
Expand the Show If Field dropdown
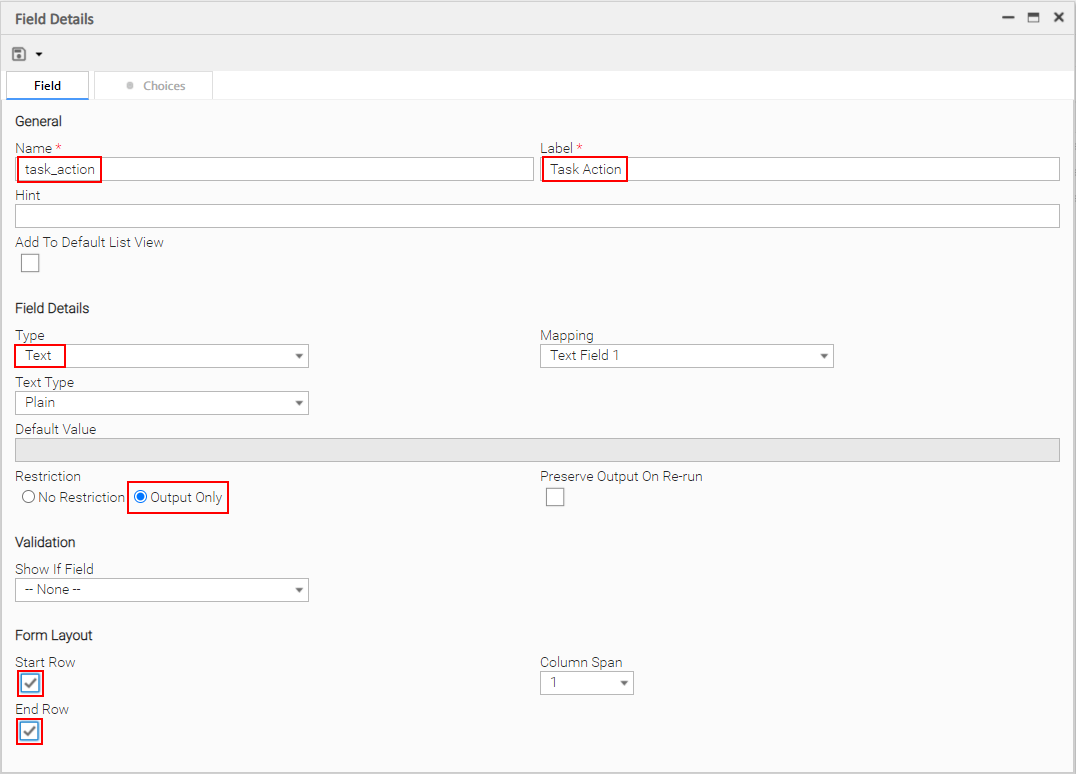(162, 590)
